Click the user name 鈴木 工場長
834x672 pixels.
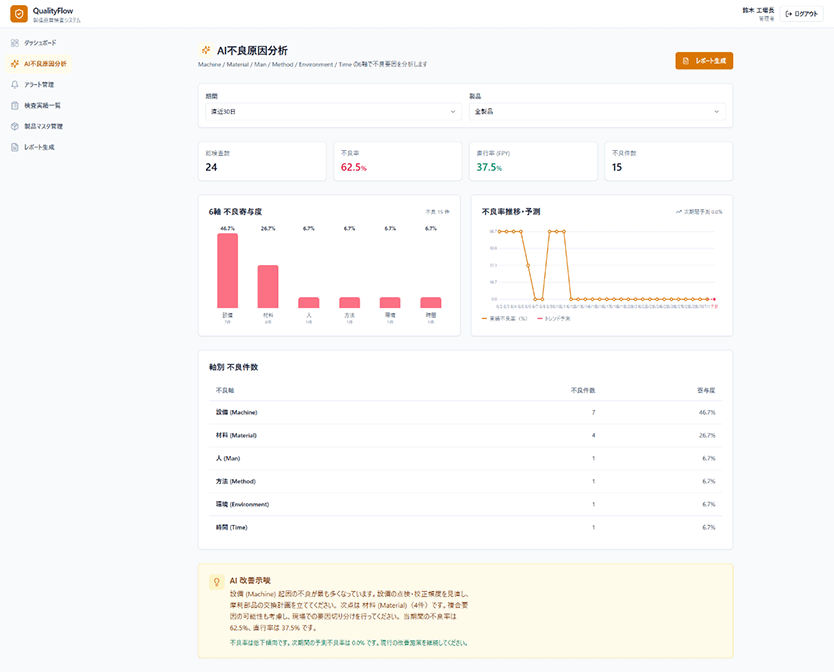click(758, 11)
